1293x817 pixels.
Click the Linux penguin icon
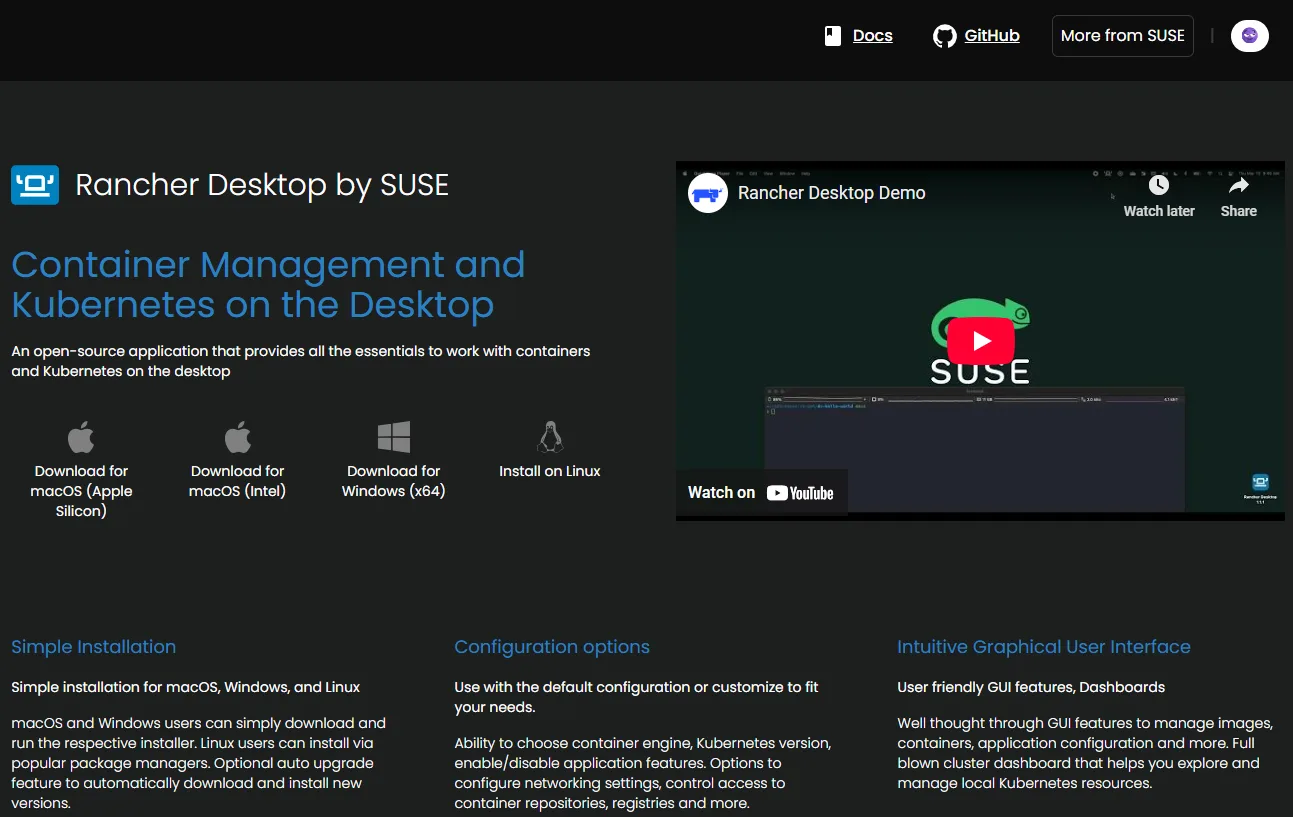(x=550, y=437)
